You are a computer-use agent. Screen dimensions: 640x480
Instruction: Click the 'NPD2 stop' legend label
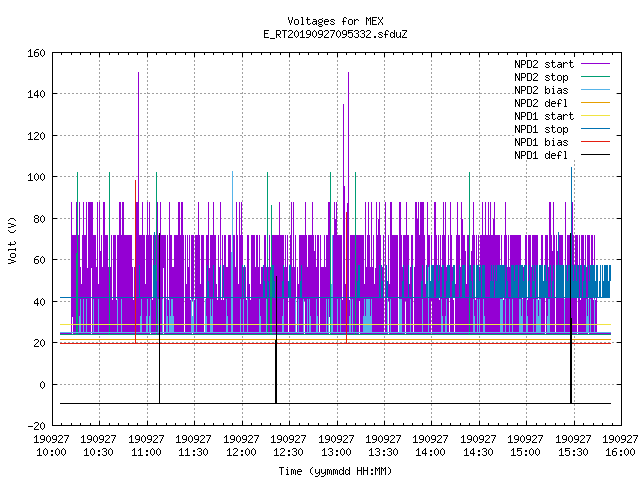click(541, 77)
